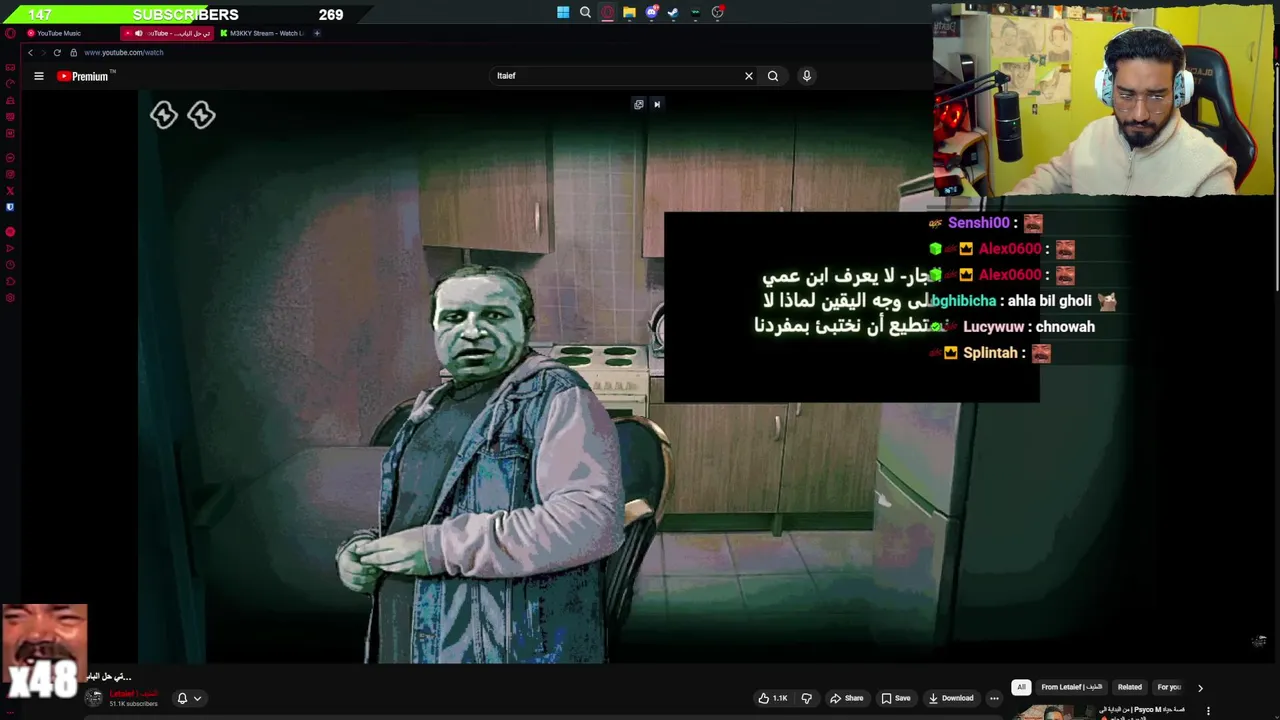Select the All filter chip
This screenshot has width=1280, height=720.
(1021, 687)
